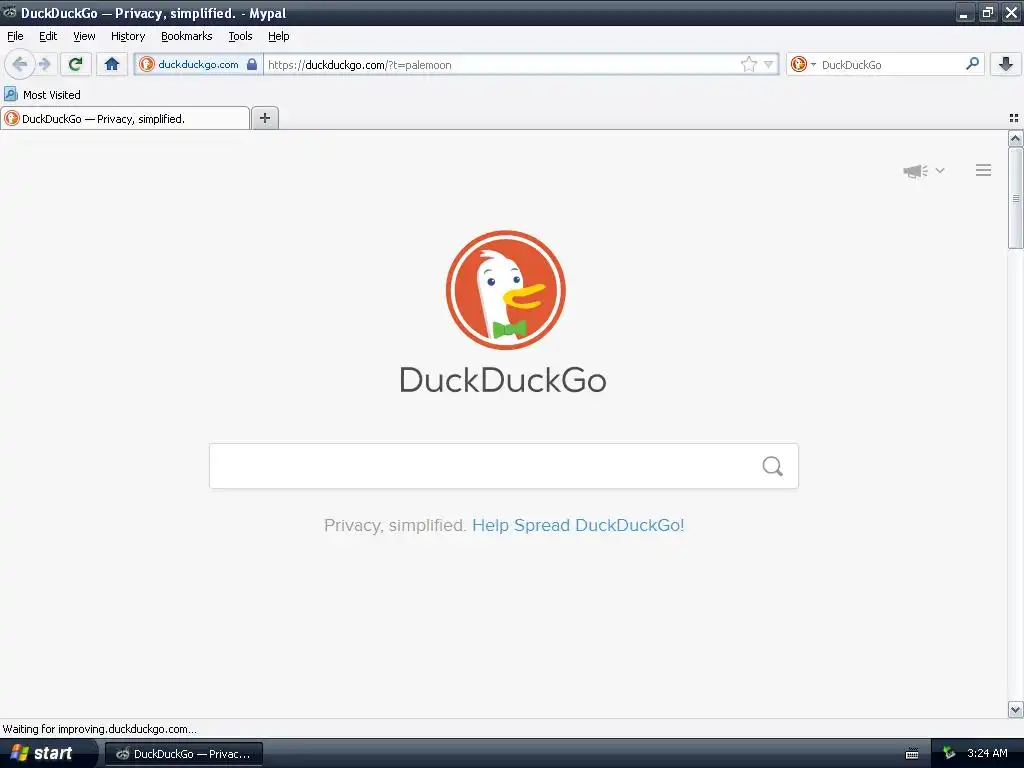
Task: Open the View menu
Action: click(x=84, y=36)
